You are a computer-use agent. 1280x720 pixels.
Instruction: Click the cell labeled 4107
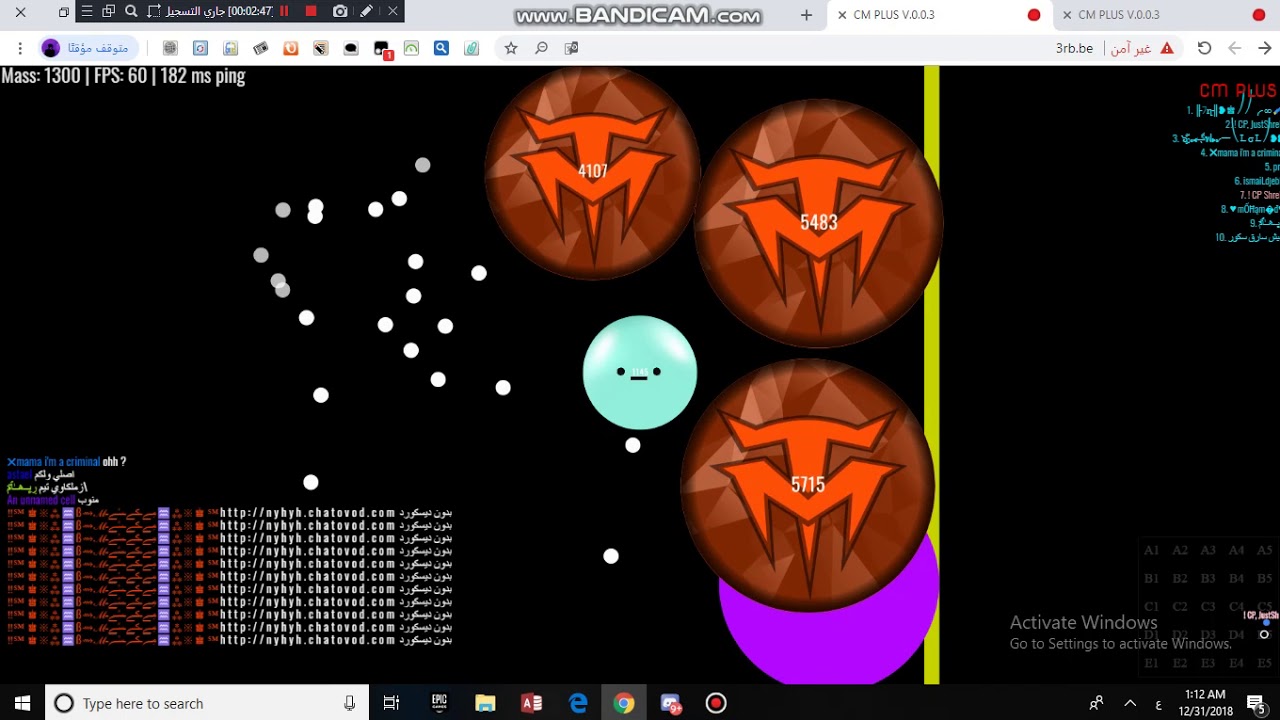(x=593, y=171)
